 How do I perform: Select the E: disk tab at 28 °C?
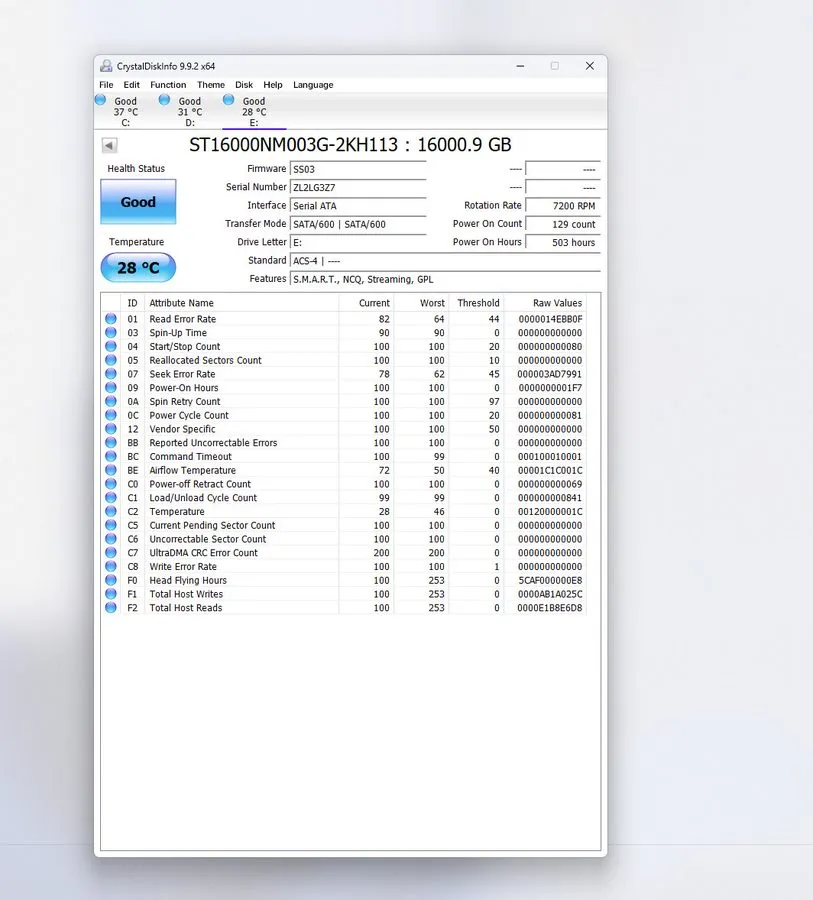click(254, 111)
